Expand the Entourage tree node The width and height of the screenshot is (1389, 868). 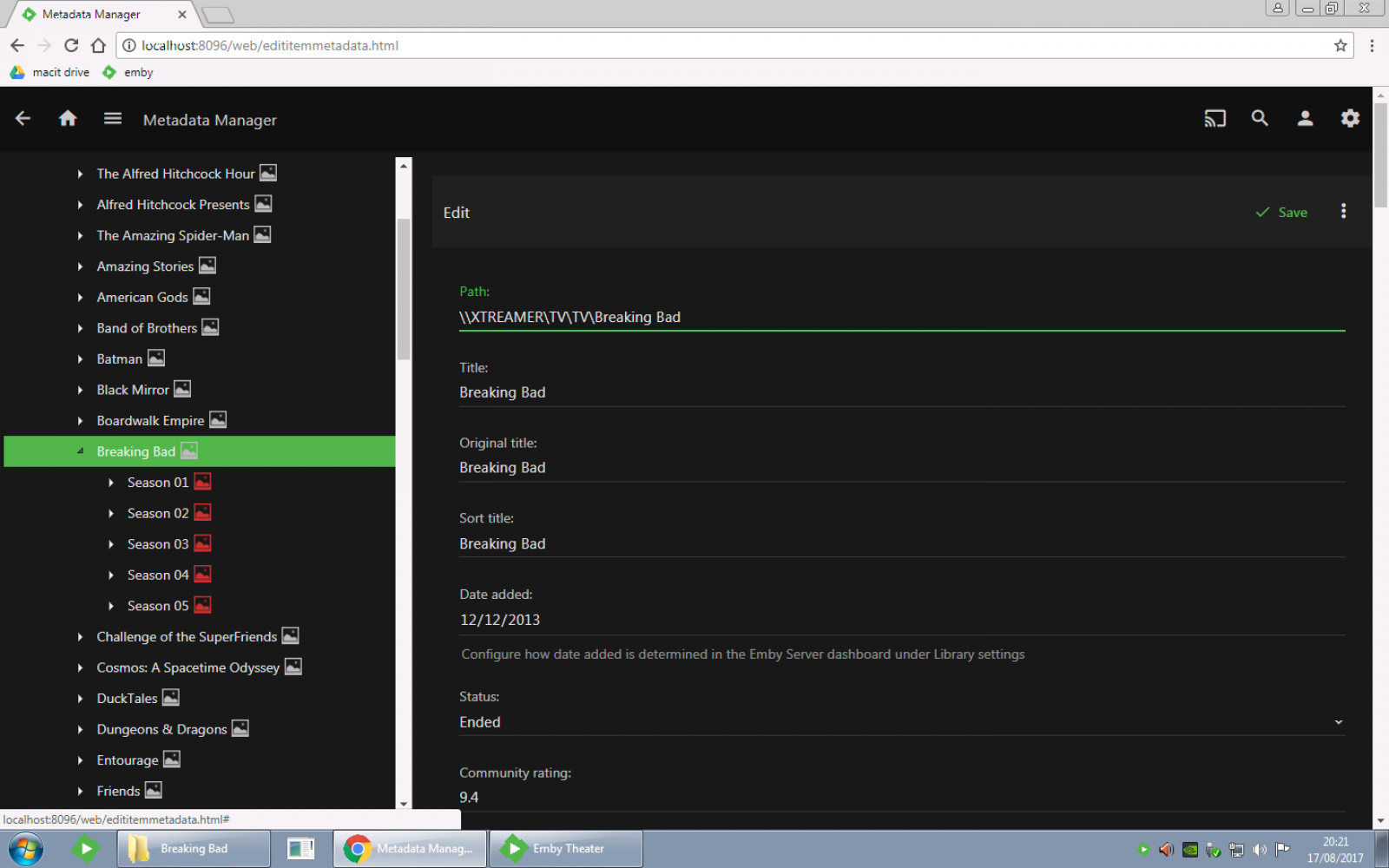click(80, 760)
